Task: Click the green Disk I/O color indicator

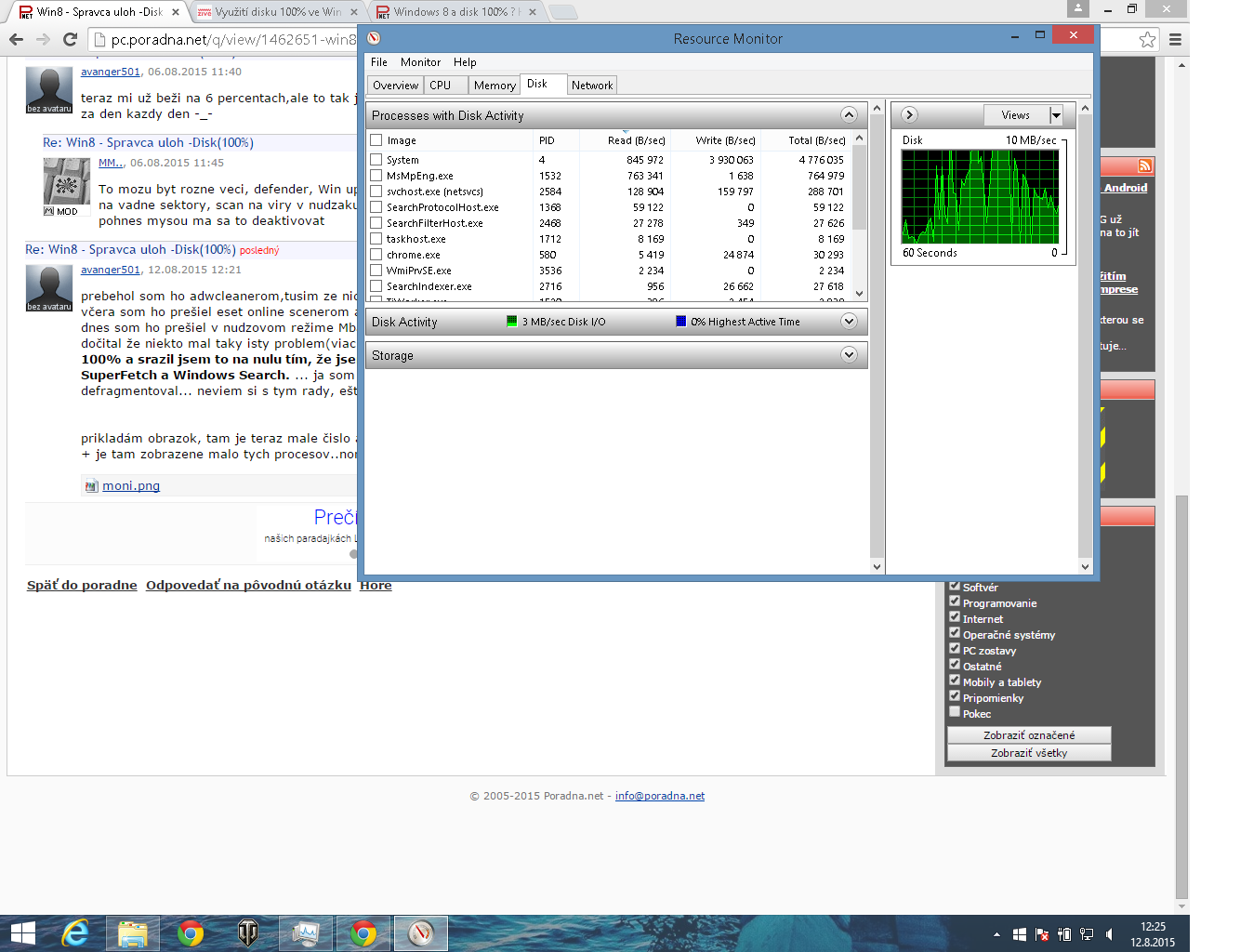Action: pos(511,322)
